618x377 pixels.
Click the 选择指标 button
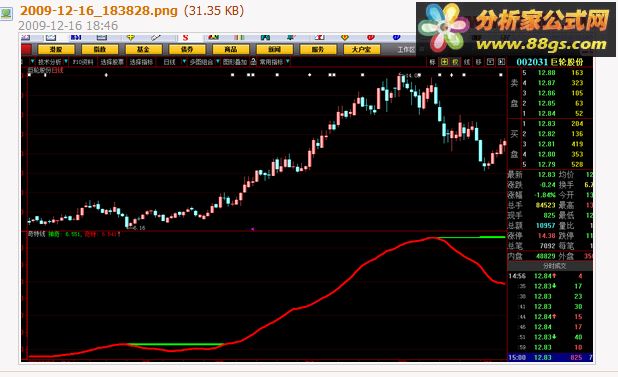coord(141,61)
